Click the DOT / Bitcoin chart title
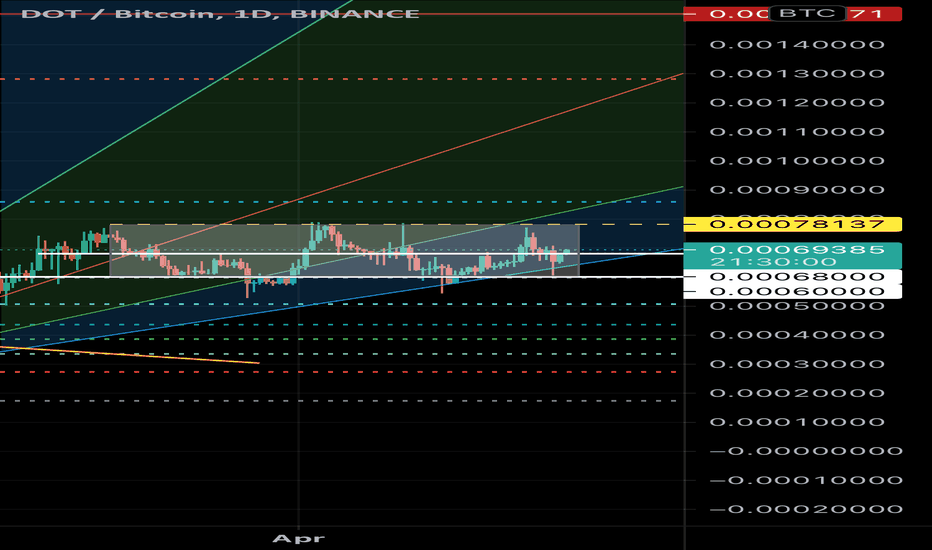The height and width of the screenshot is (550, 932). tap(220, 14)
